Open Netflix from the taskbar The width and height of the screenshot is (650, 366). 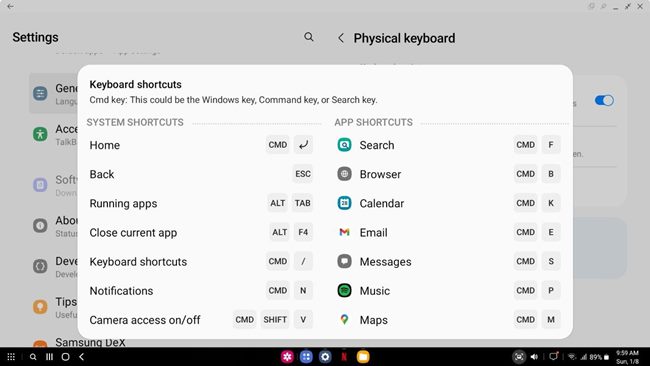344,356
